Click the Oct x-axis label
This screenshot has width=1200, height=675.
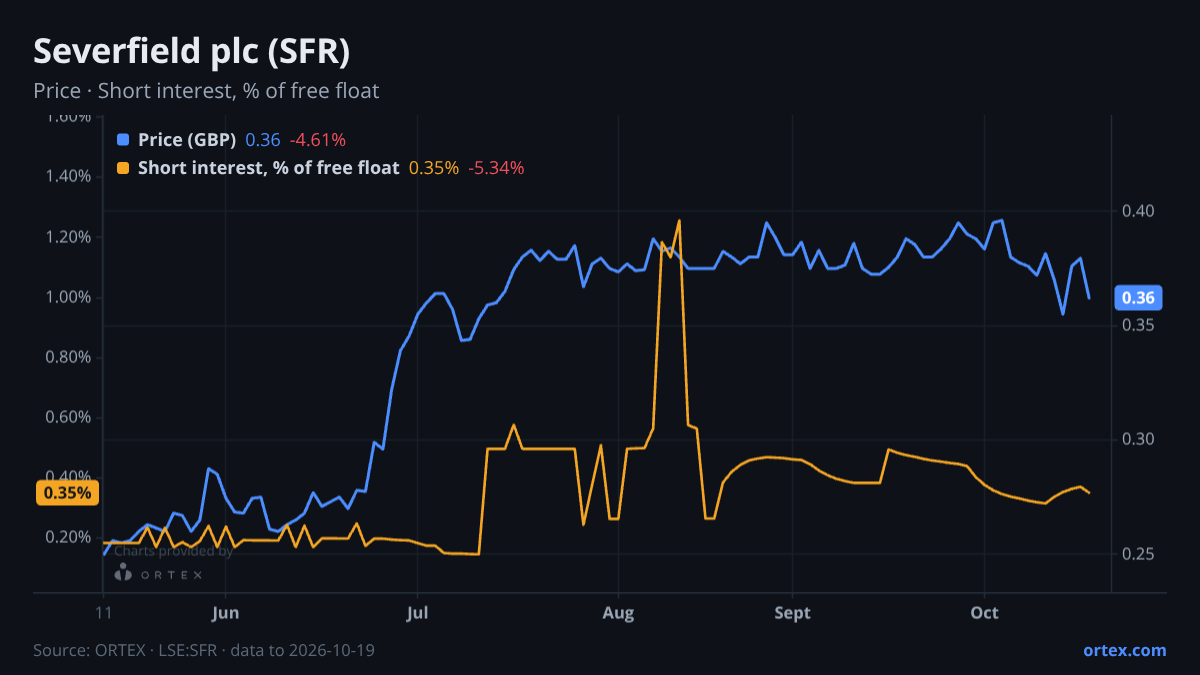(985, 613)
